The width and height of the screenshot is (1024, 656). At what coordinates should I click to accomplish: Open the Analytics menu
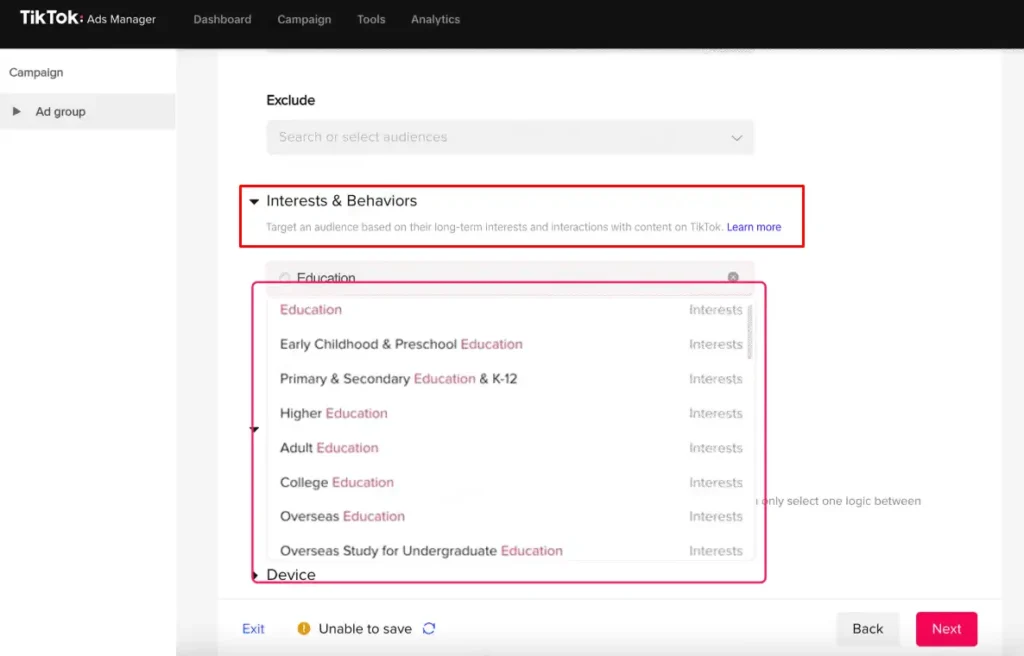pyautogui.click(x=435, y=18)
